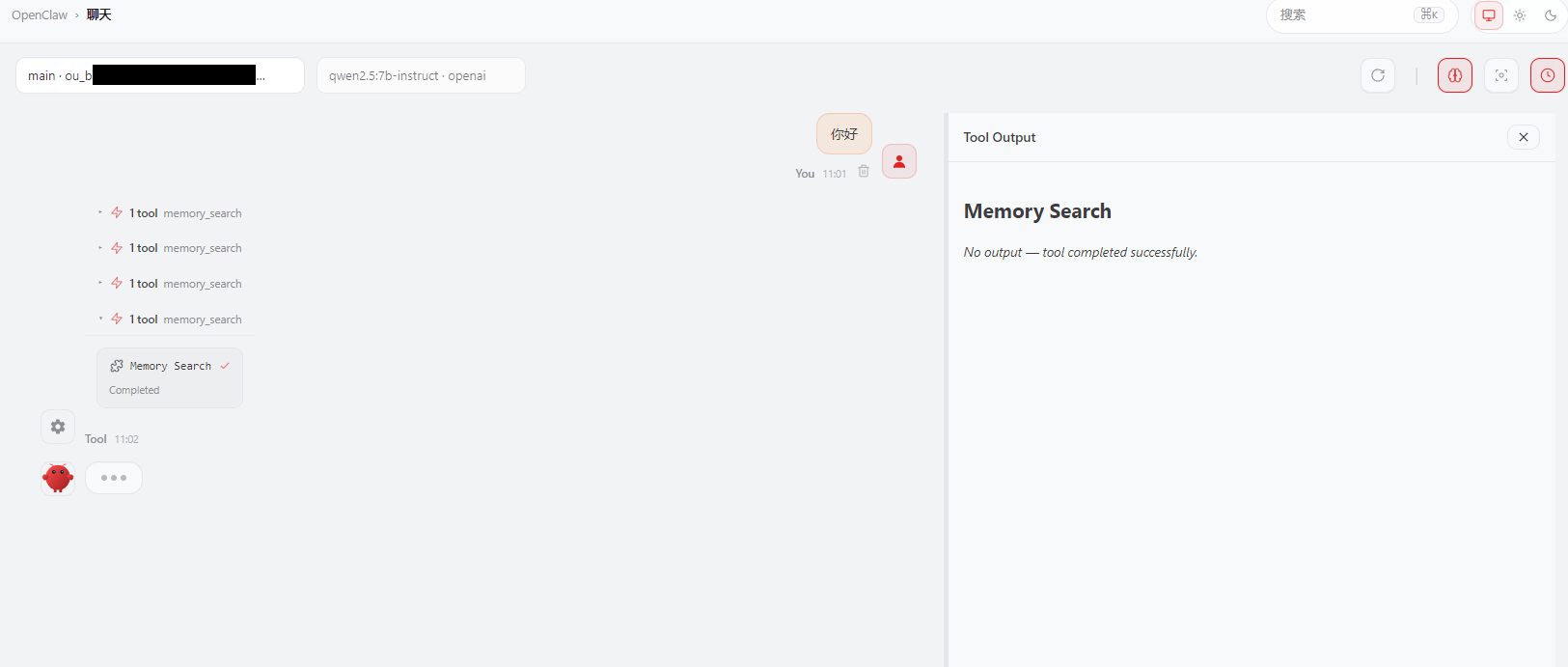Click the 11:01 message timestamp

835,174
